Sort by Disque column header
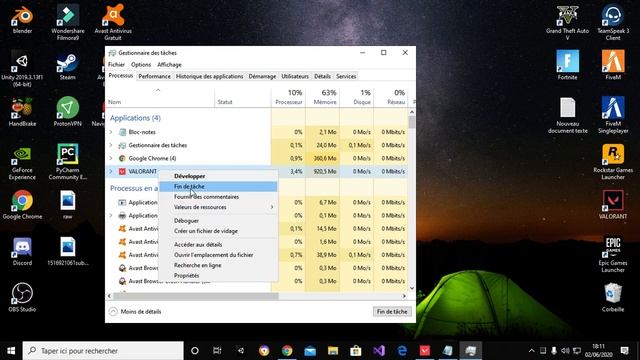Screen dimensions: 640x360 [357, 97]
